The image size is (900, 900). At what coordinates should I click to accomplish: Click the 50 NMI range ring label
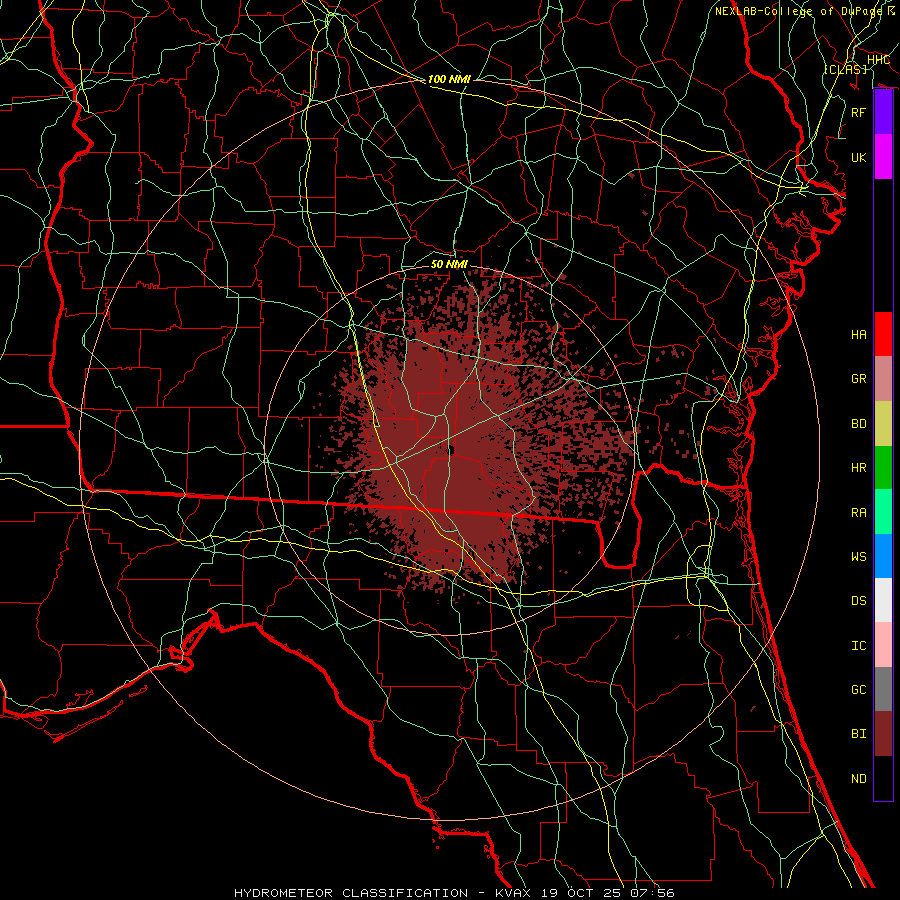point(449,264)
